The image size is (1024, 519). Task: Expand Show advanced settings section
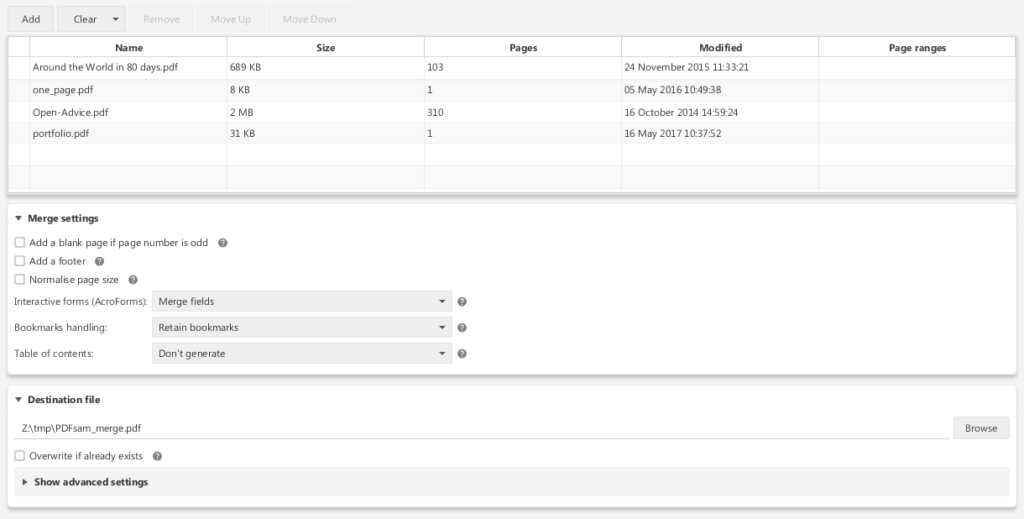[x=90, y=482]
